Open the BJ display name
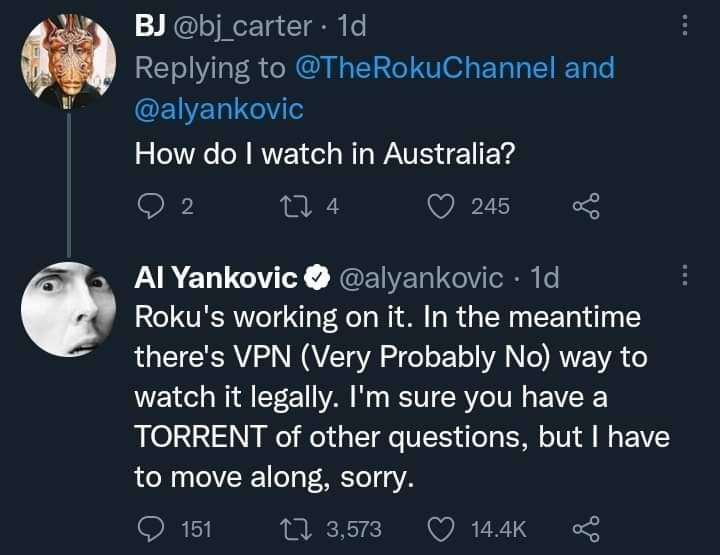The height and width of the screenshot is (555, 720). point(149,26)
